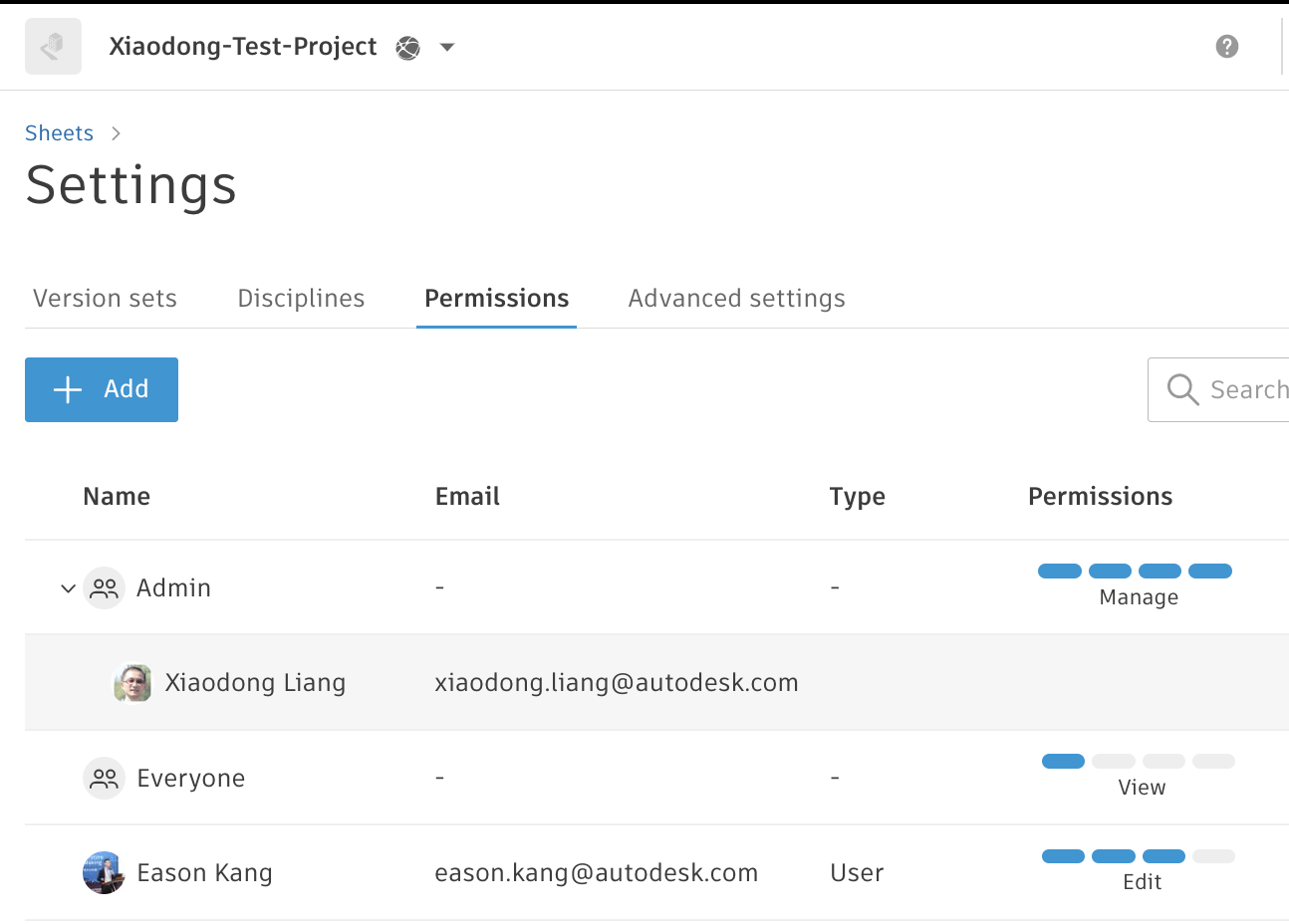
Task: Click the Name column header
Action: 117,496
